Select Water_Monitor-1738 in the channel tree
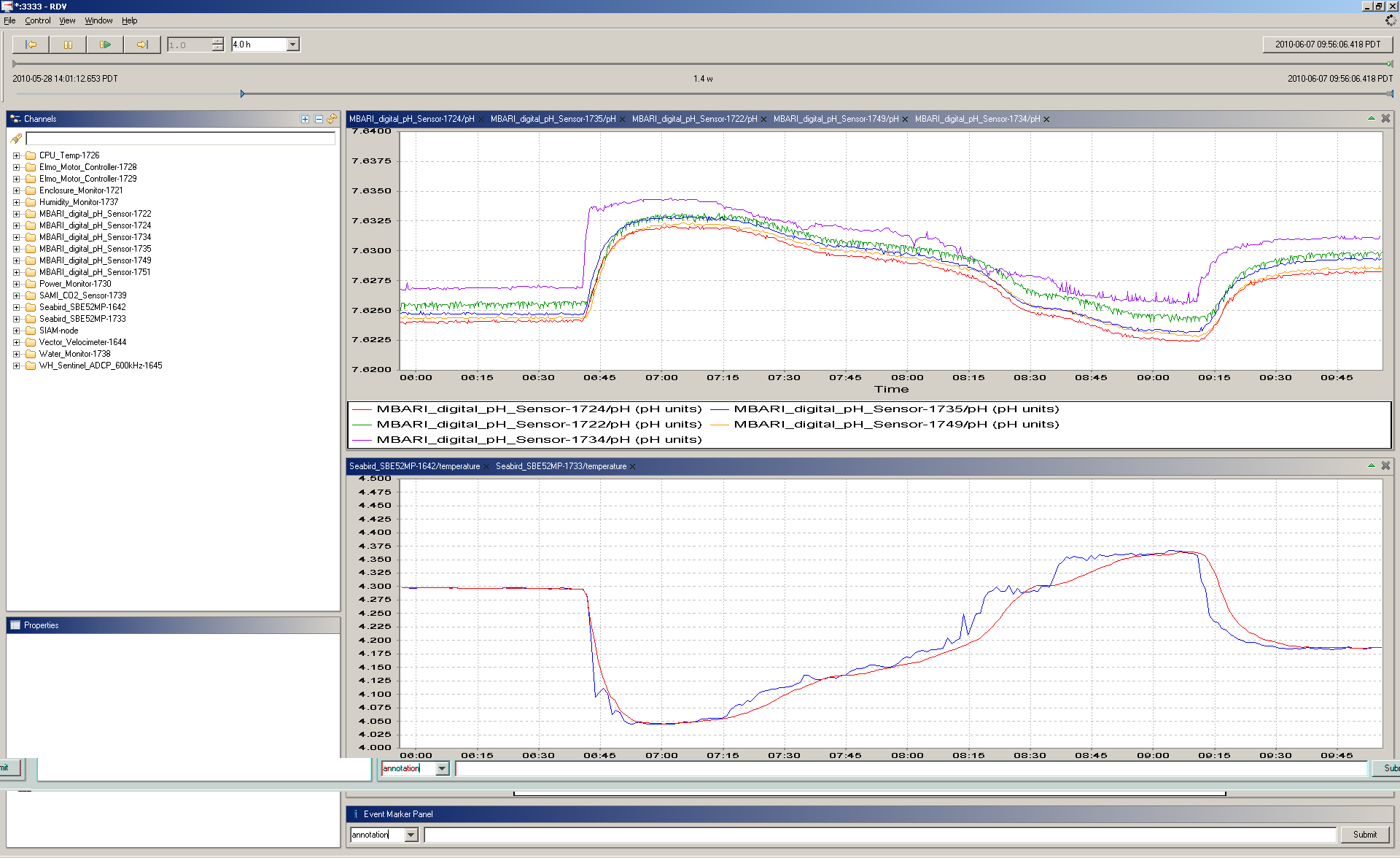The width and height of the screenshot is (1400, 858). pos(74,354)
